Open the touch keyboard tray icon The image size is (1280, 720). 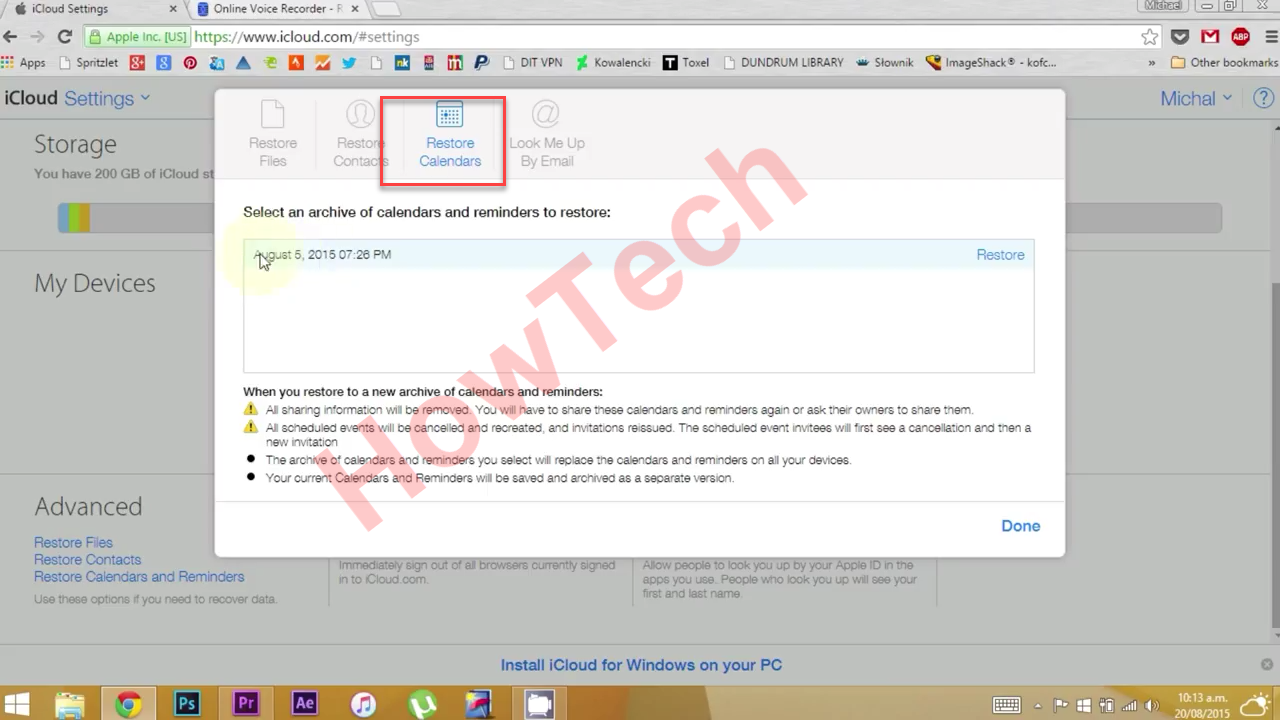1007,704
